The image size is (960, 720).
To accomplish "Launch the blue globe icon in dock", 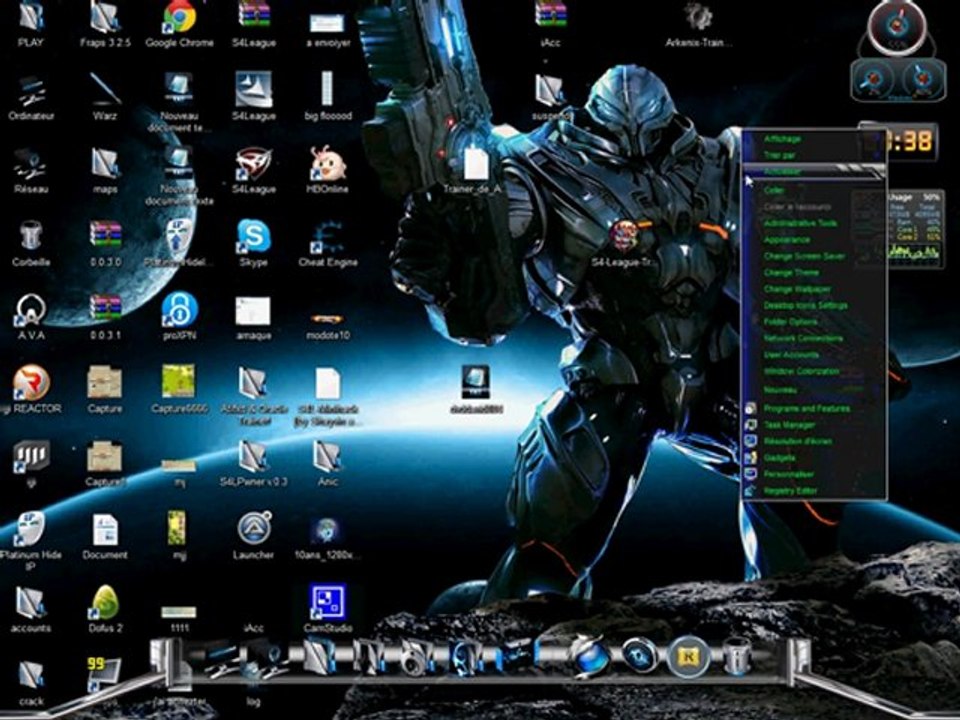I will click(588, 656).
